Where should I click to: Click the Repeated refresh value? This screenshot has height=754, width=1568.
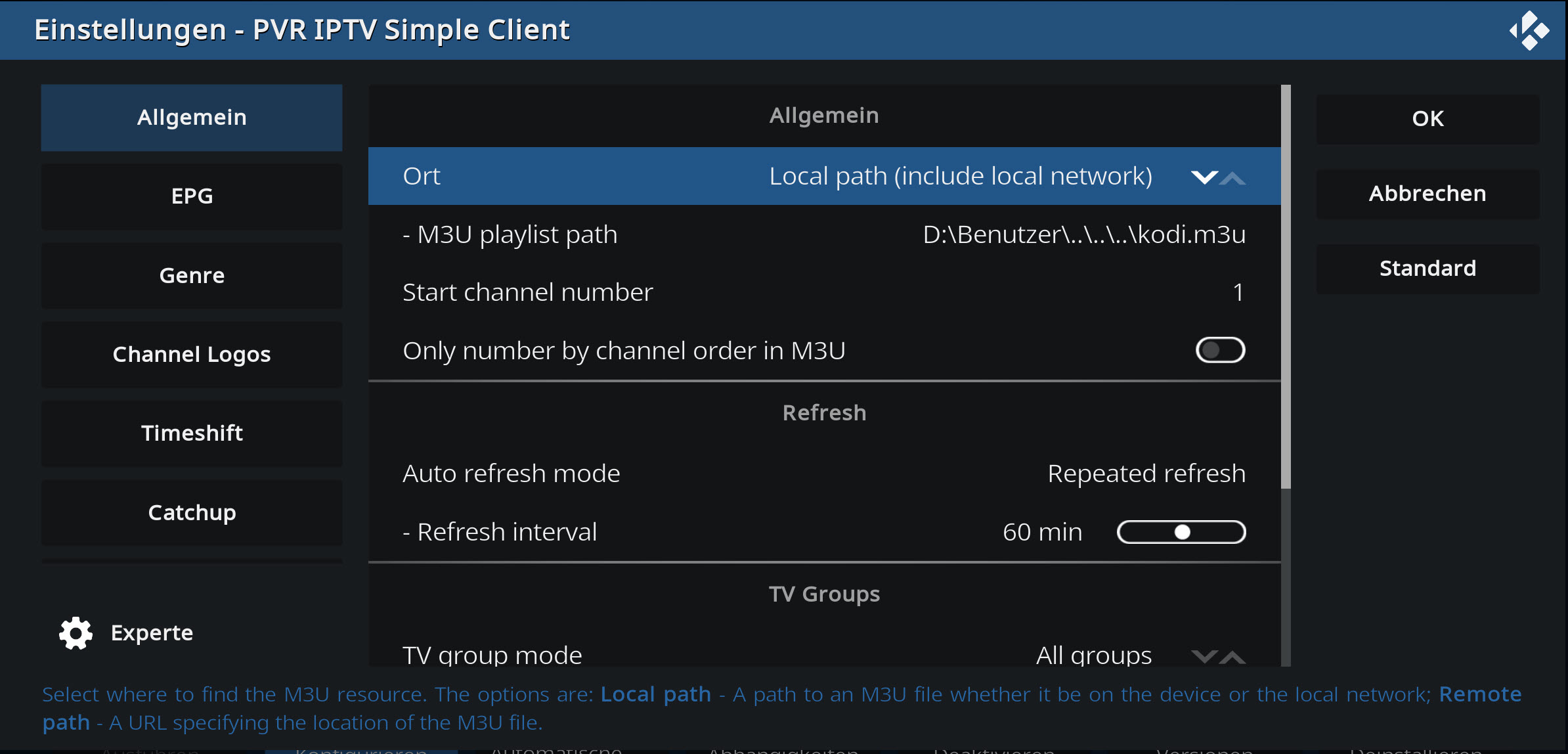1146,474
